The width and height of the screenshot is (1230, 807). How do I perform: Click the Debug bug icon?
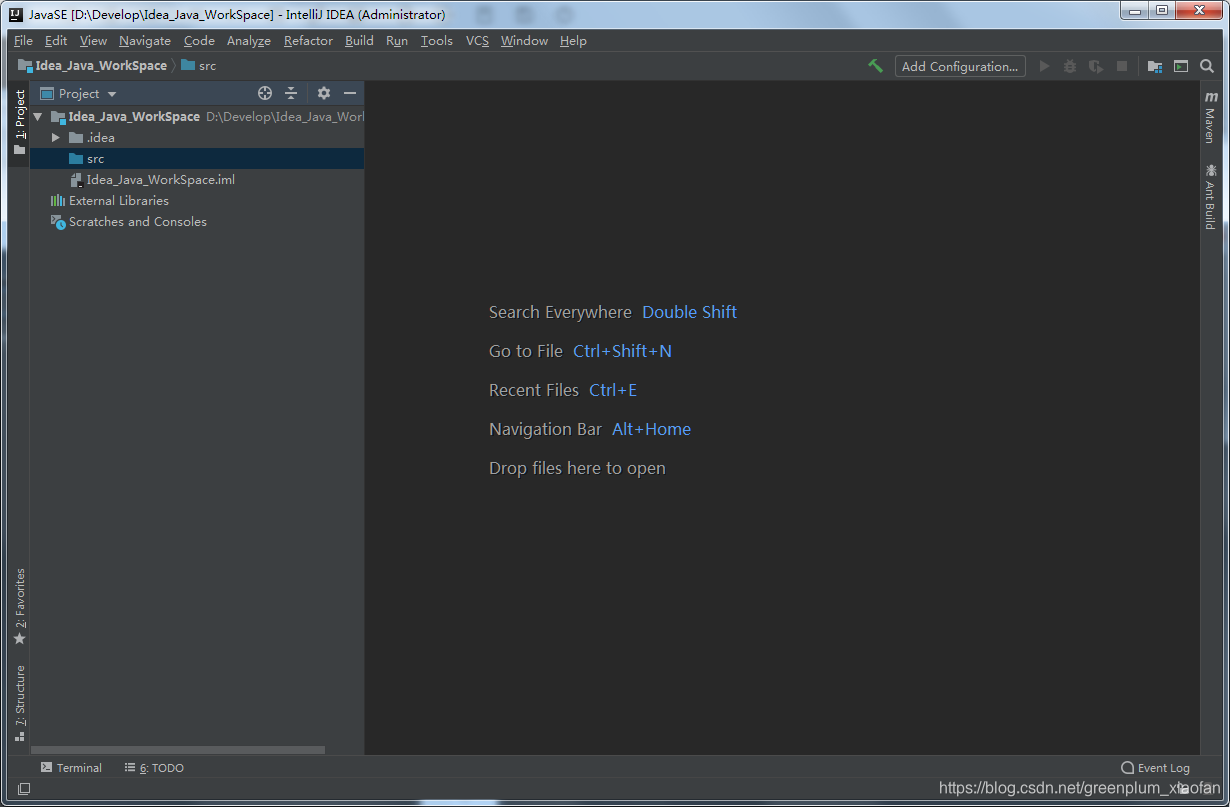[1070, 66]
